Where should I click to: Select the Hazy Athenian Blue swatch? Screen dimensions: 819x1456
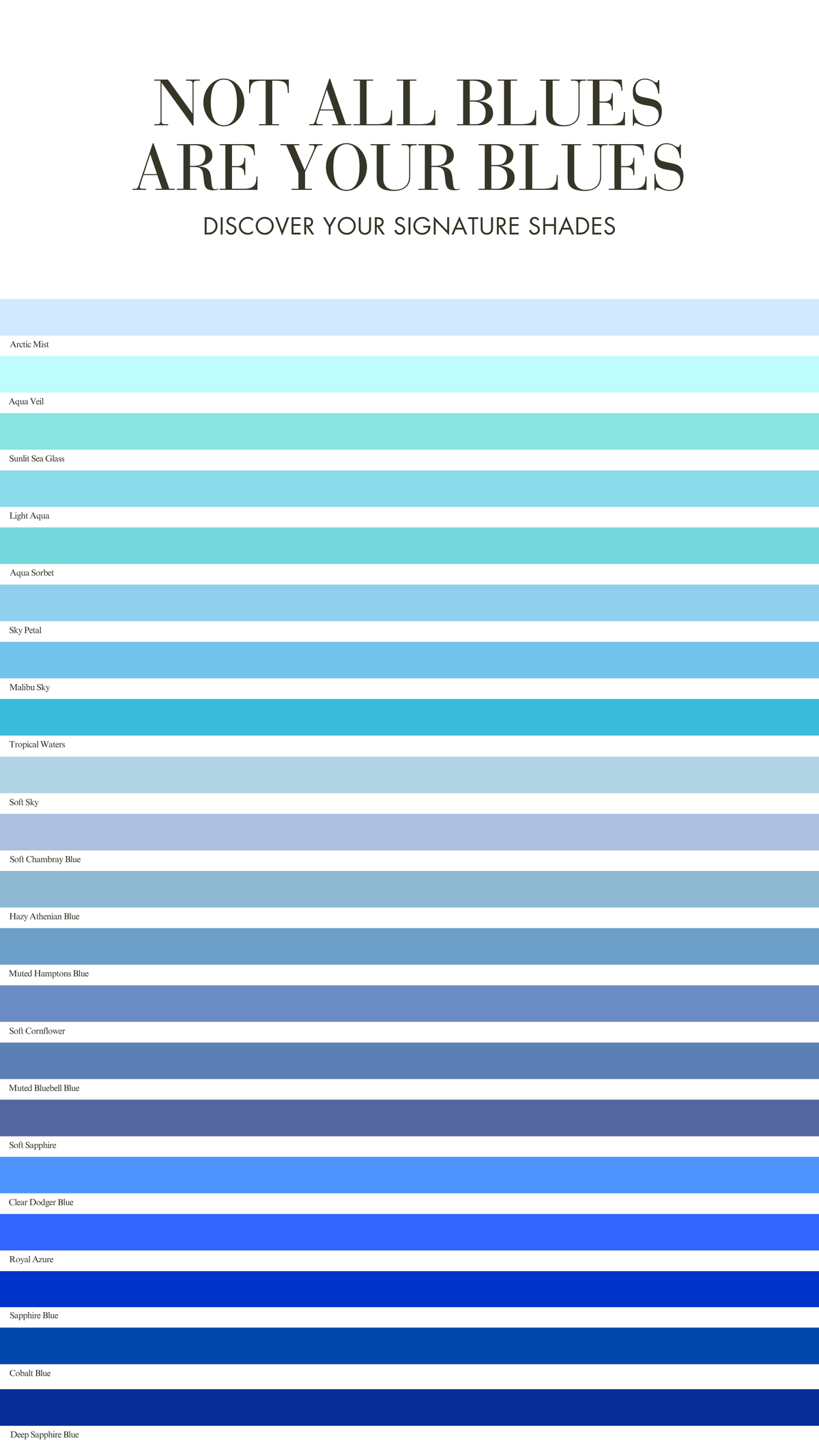pos(409,889)
